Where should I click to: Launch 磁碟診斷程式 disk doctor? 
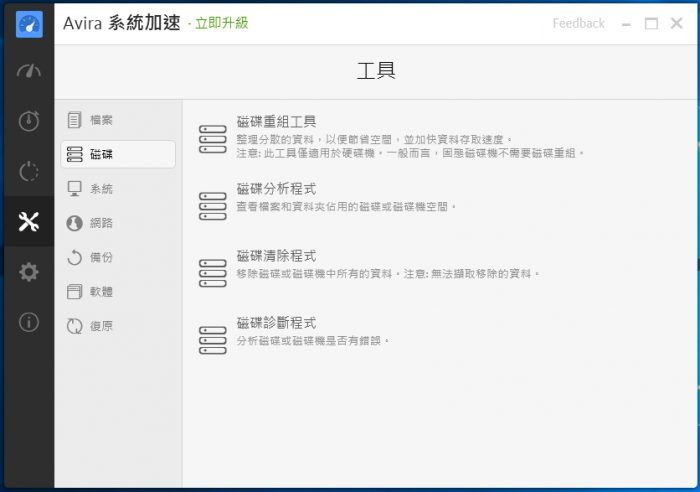(x=276, y=322)
